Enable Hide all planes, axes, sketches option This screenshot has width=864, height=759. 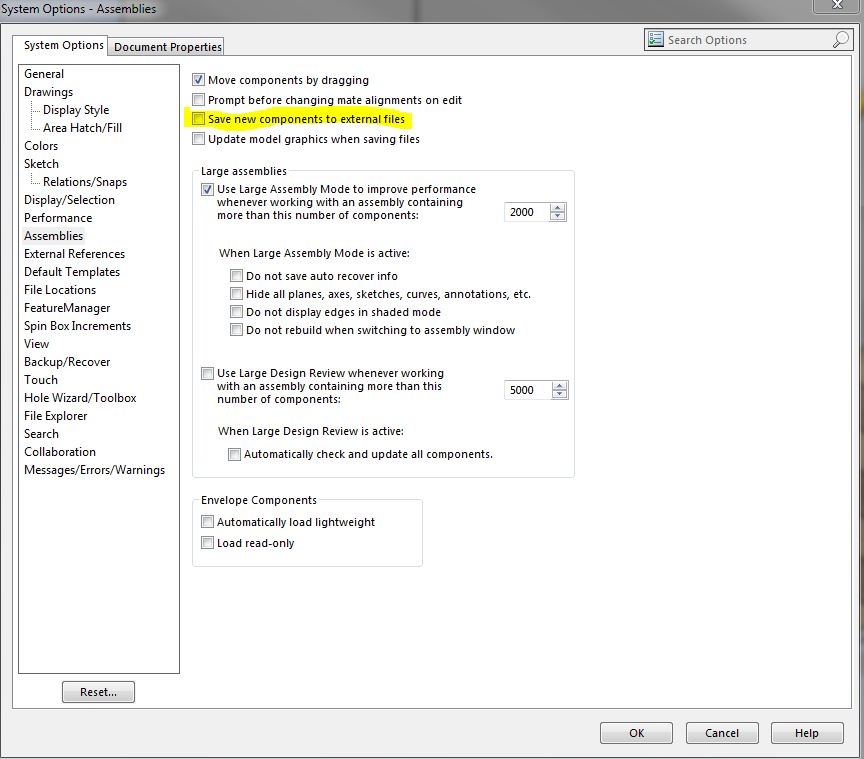[x=236, y=294]
